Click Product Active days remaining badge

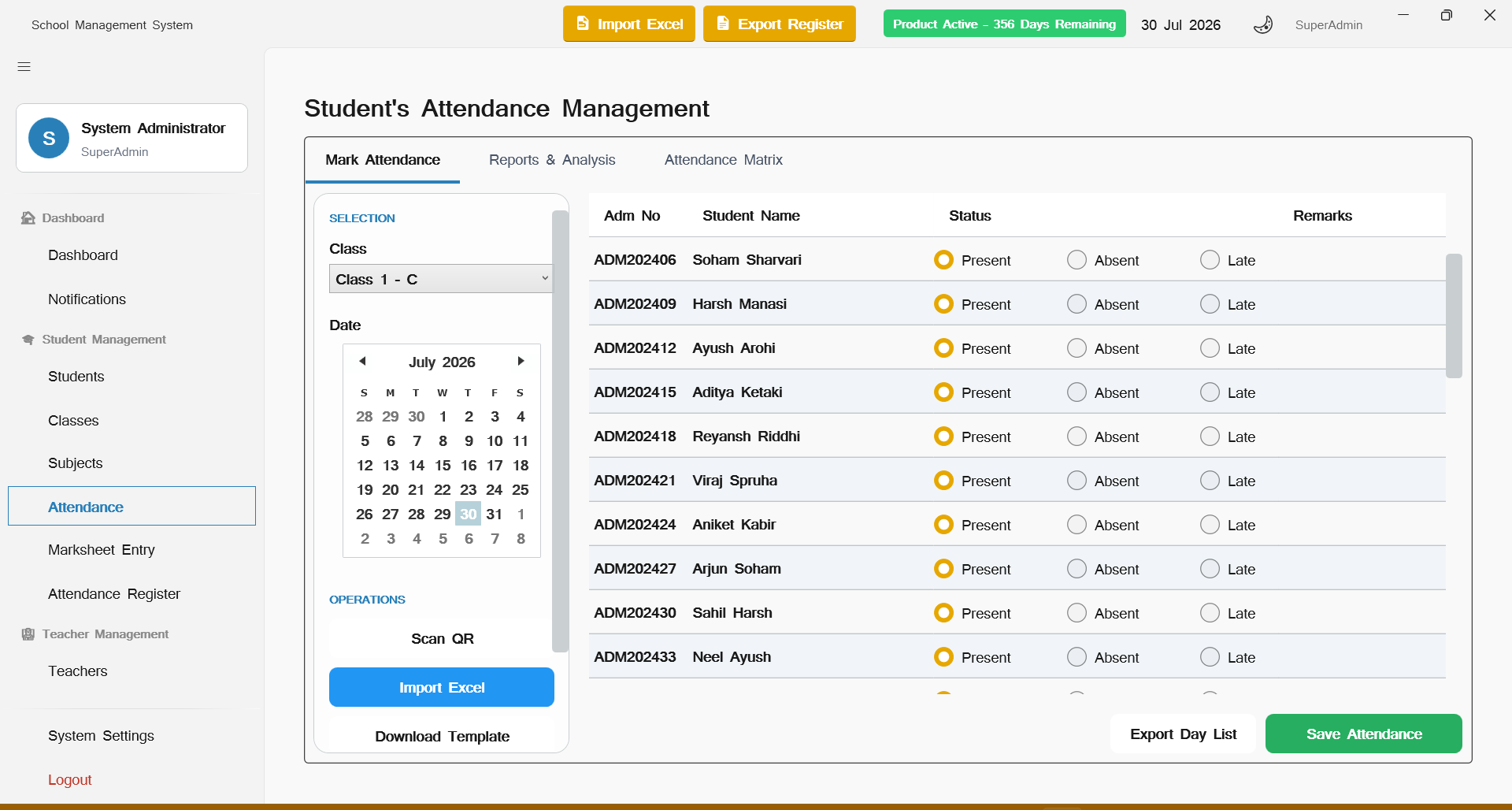(x=1004, y=24)
